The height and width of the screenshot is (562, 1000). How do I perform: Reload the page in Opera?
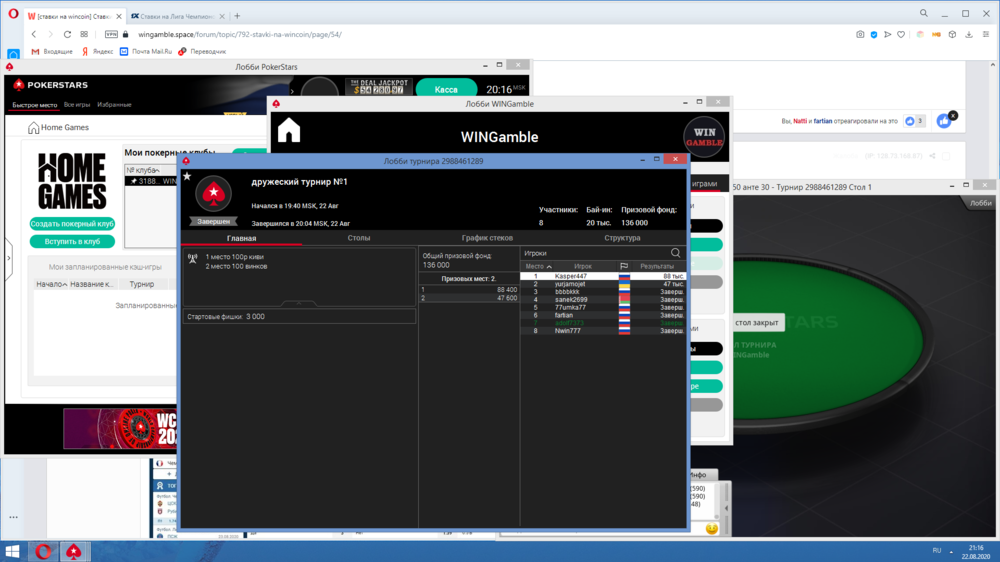[68, 34]
